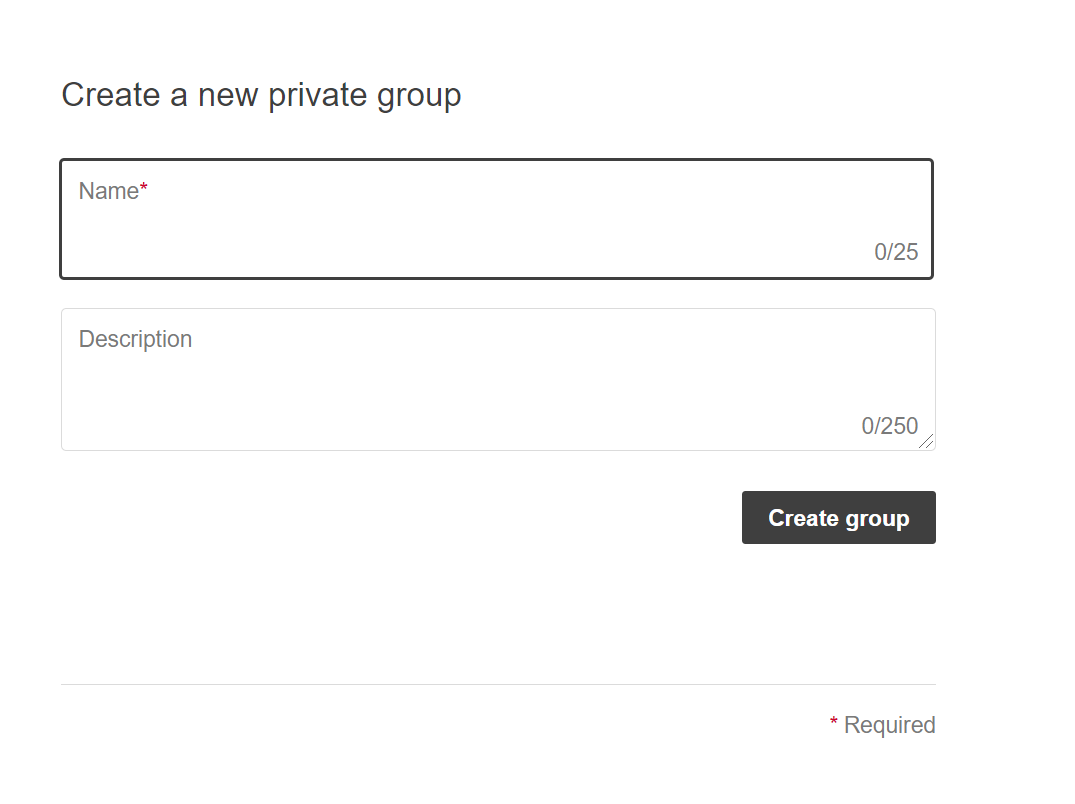Click the red asterisk beside Name

point(144,188)
